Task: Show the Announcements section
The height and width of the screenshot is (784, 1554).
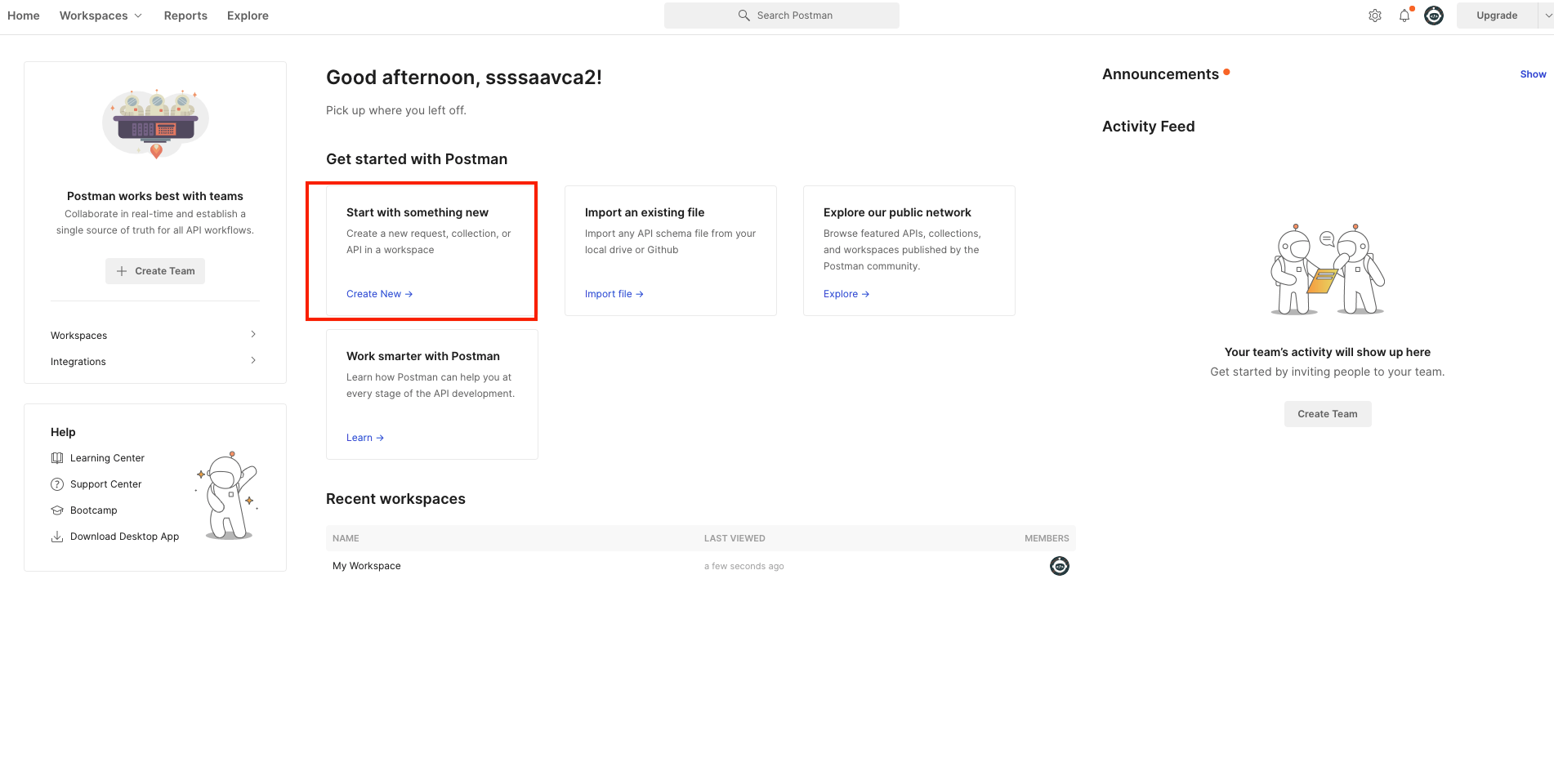Action: click(x=1533, y=74)
